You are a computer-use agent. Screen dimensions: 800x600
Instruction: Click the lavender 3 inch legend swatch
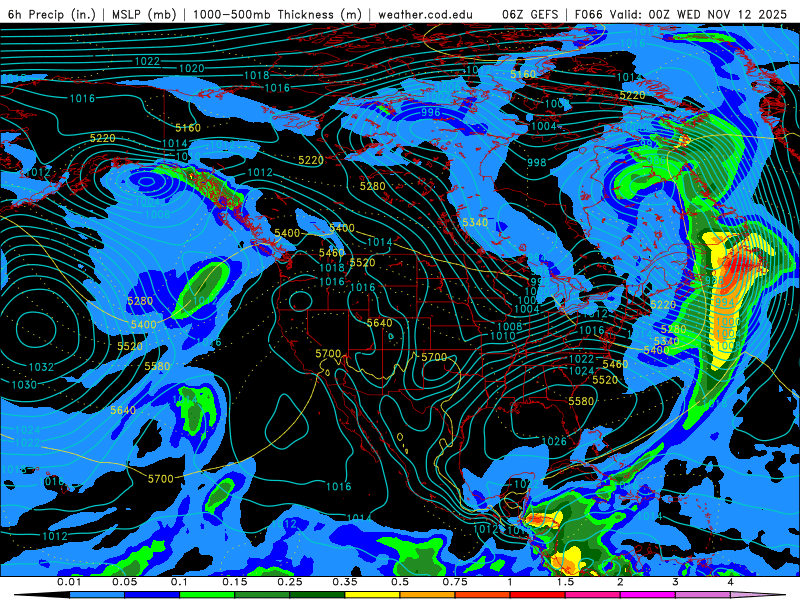[703, 595]
